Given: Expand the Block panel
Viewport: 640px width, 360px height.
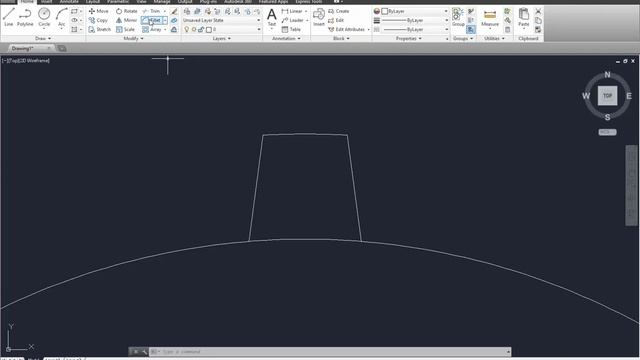Looking at the screenshot, I should tap(341, 38).
